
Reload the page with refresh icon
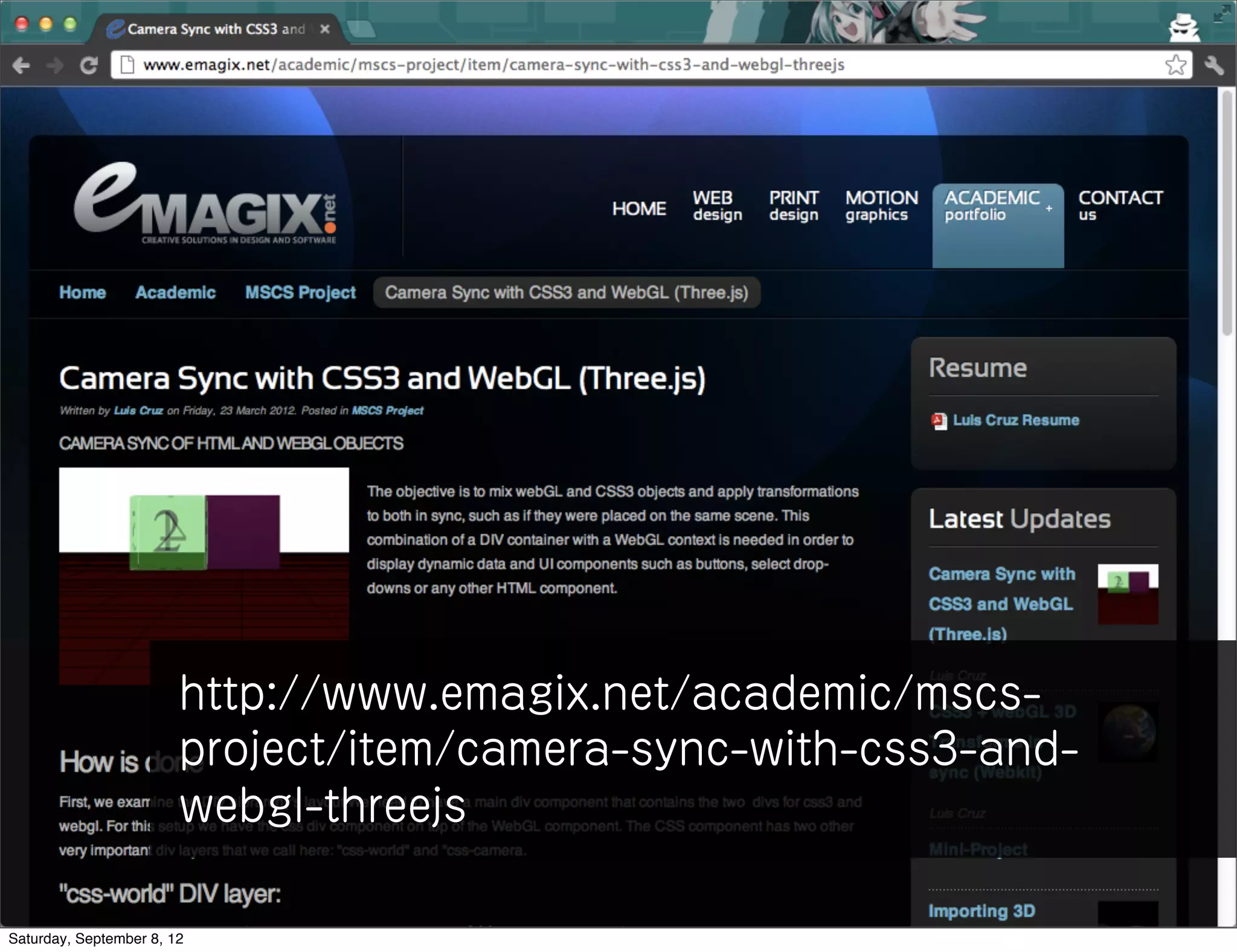coord(89,65)
